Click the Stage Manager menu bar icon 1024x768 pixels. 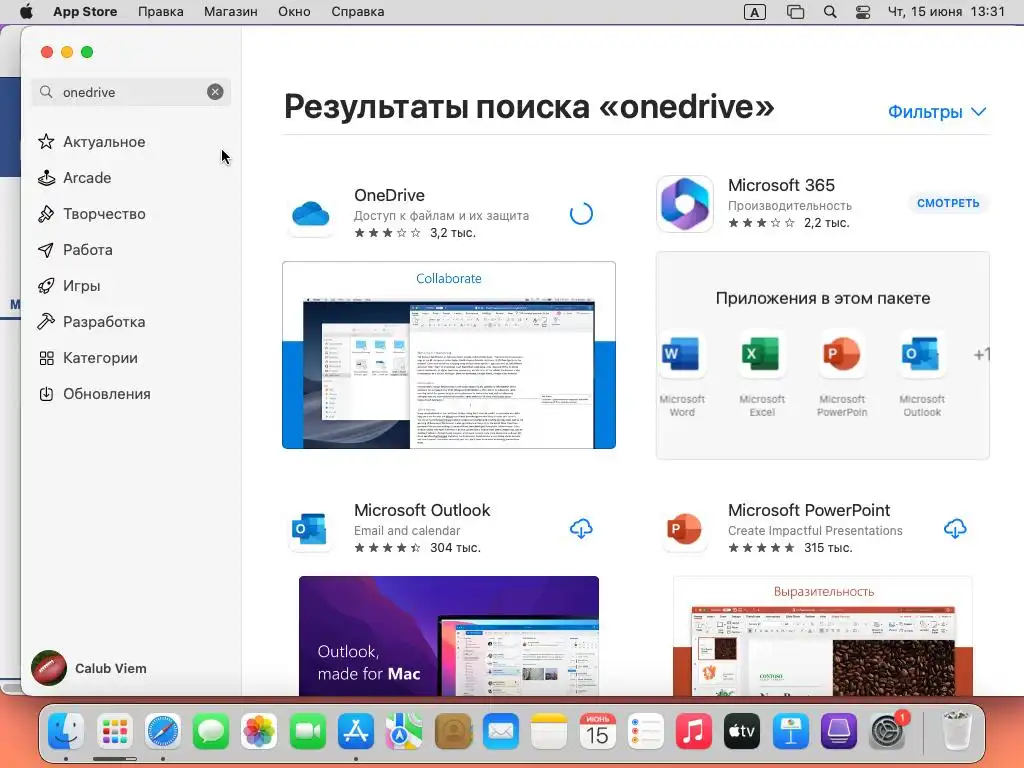795,12
